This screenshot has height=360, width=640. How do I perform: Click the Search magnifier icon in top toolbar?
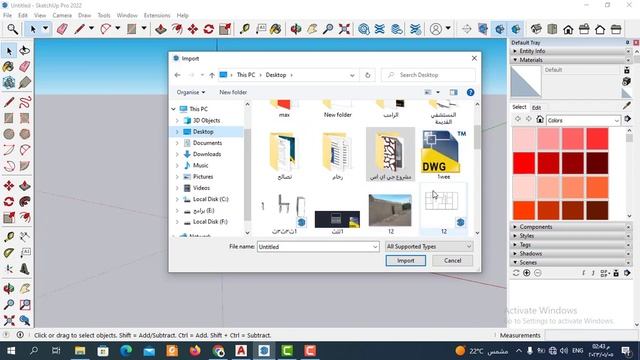tap(13, 29)
